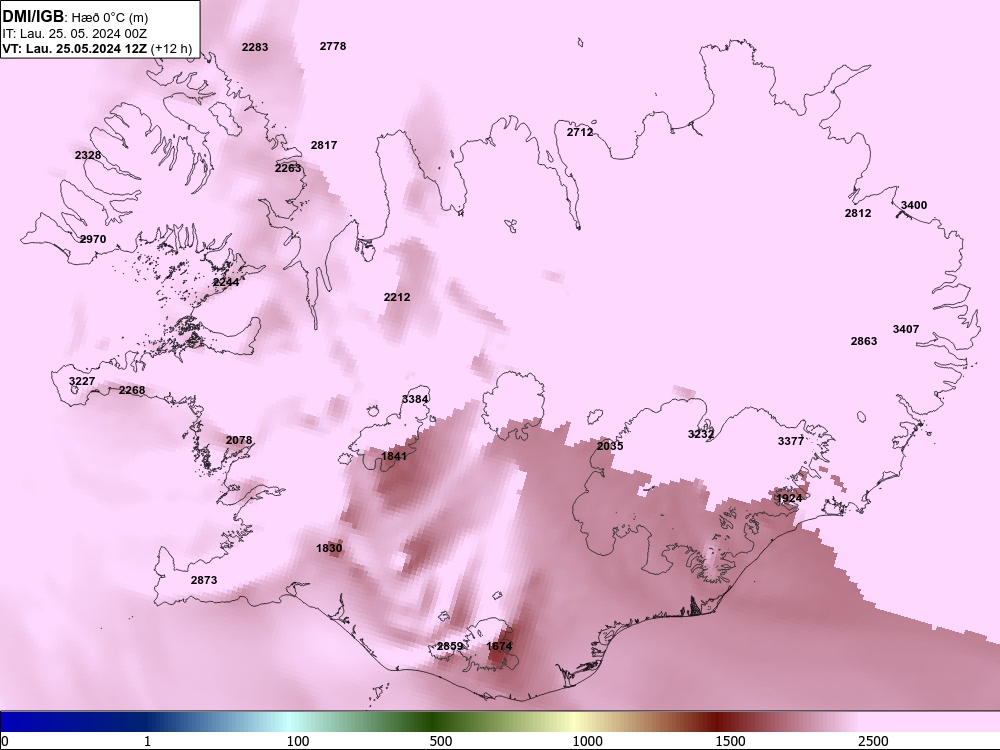Click the 2244 height value
This screenshot has width=1000, height=750.
(x=226, y=282)
